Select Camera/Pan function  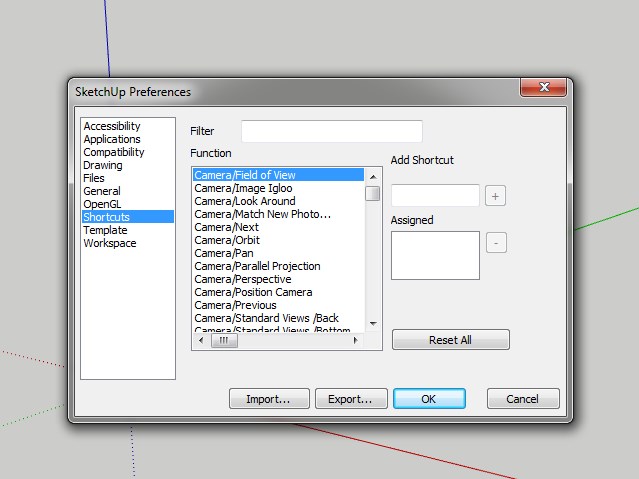[x=278, y=253]
